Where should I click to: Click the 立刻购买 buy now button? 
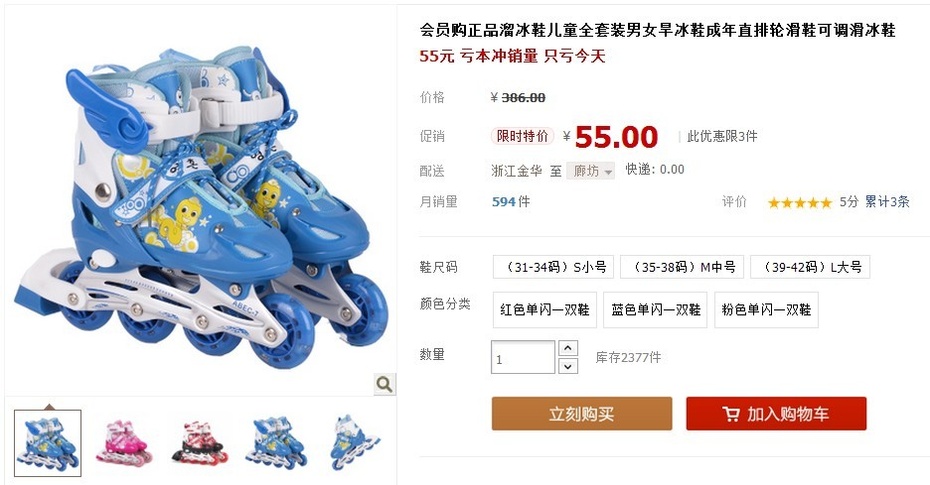click(582, 413)
